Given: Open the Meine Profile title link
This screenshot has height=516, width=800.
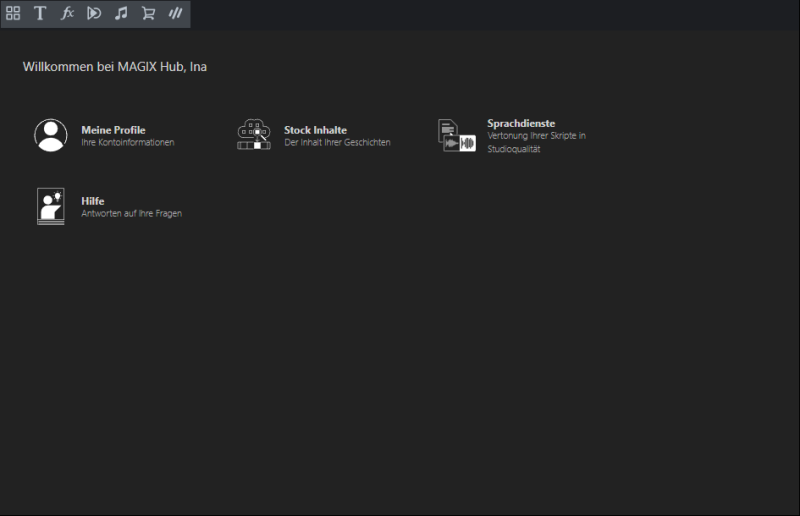Looking at the screenshot, I should (x=113, y=130).
